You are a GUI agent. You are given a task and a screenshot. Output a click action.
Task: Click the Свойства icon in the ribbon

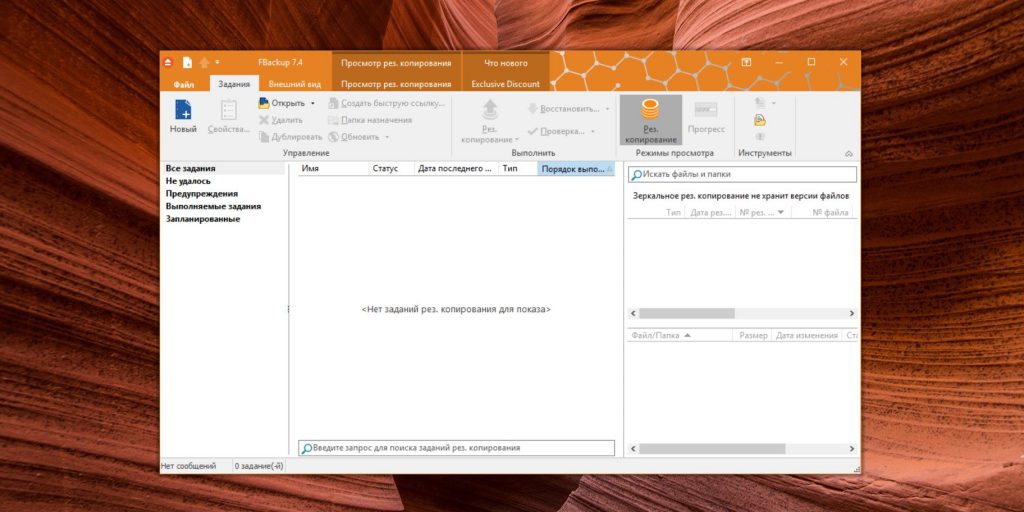coord(229,110)
